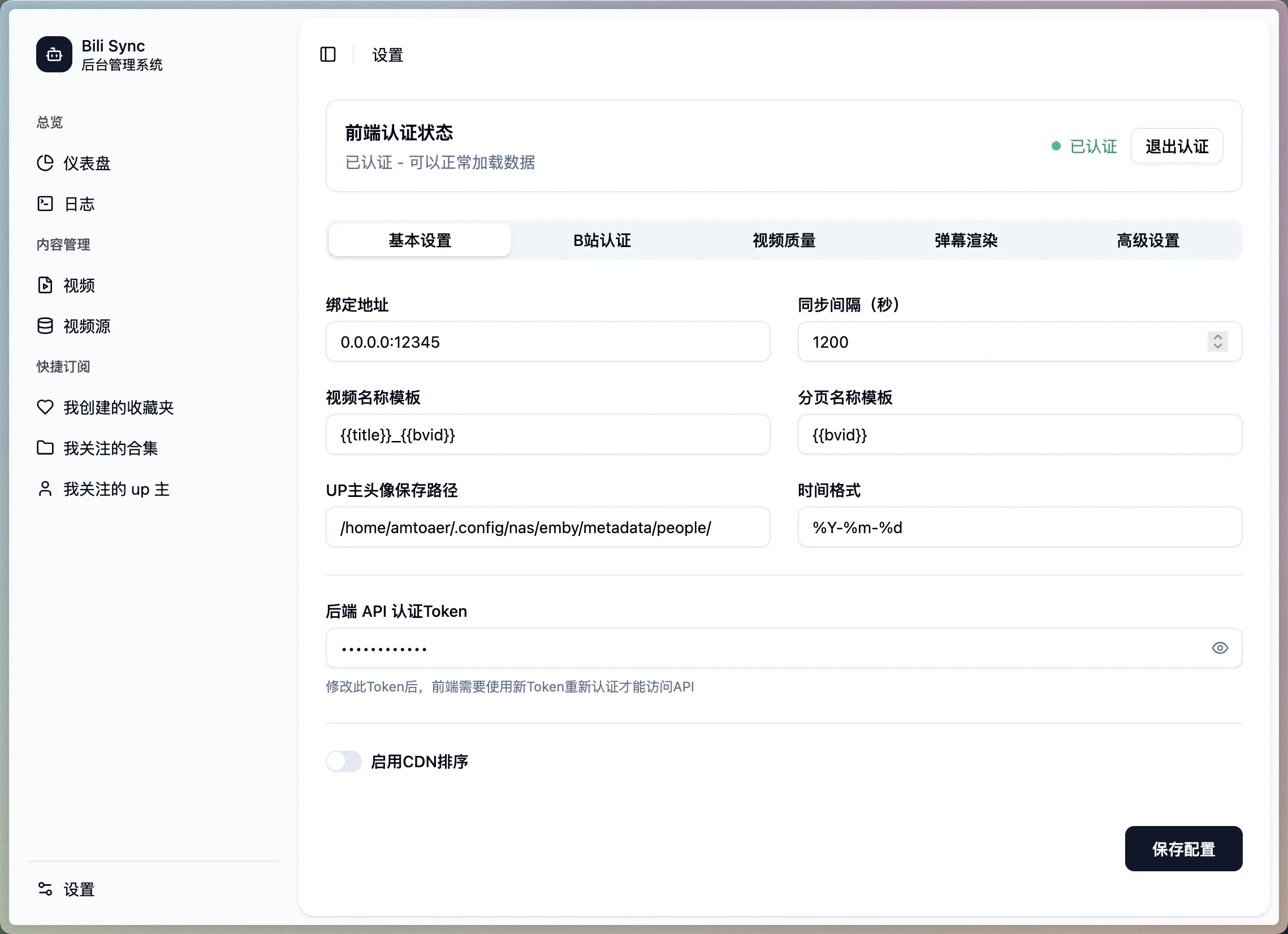Select the 我关注的 up 主 person icon

point(45,488)
